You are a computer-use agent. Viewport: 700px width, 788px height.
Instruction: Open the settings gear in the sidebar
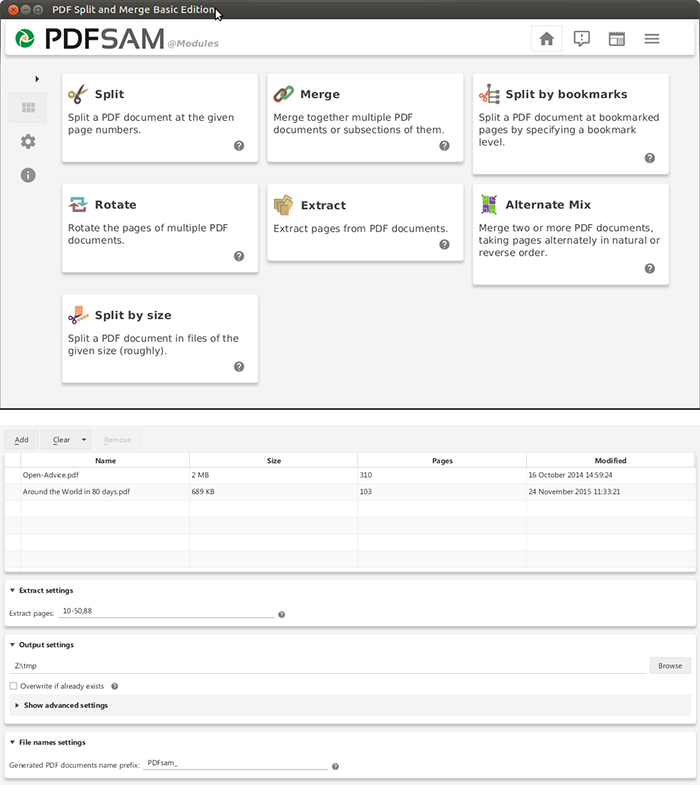pos(28,142)
